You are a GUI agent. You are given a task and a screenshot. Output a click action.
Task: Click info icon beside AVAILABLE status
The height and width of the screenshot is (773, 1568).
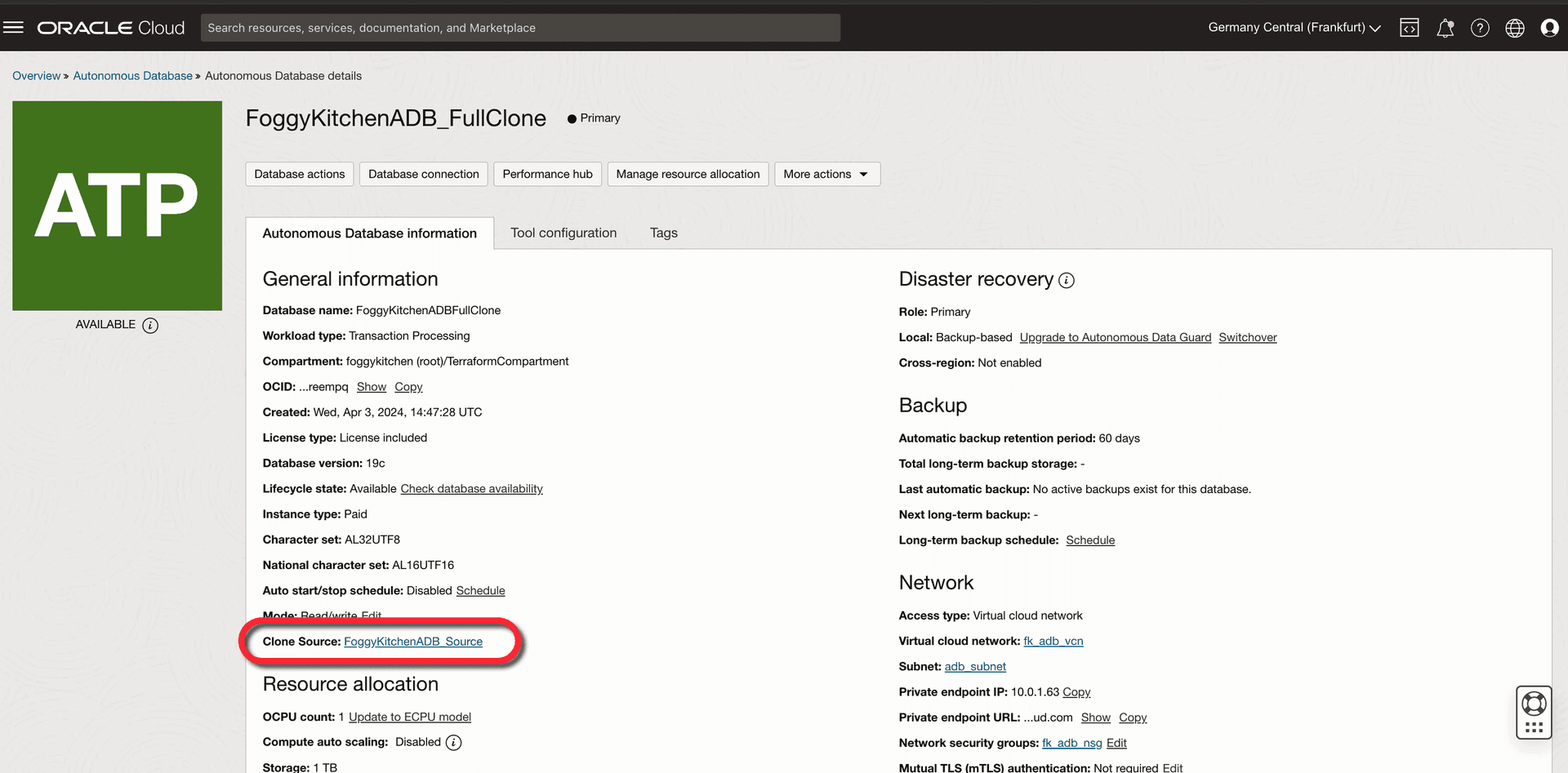[x=150, y=325]
